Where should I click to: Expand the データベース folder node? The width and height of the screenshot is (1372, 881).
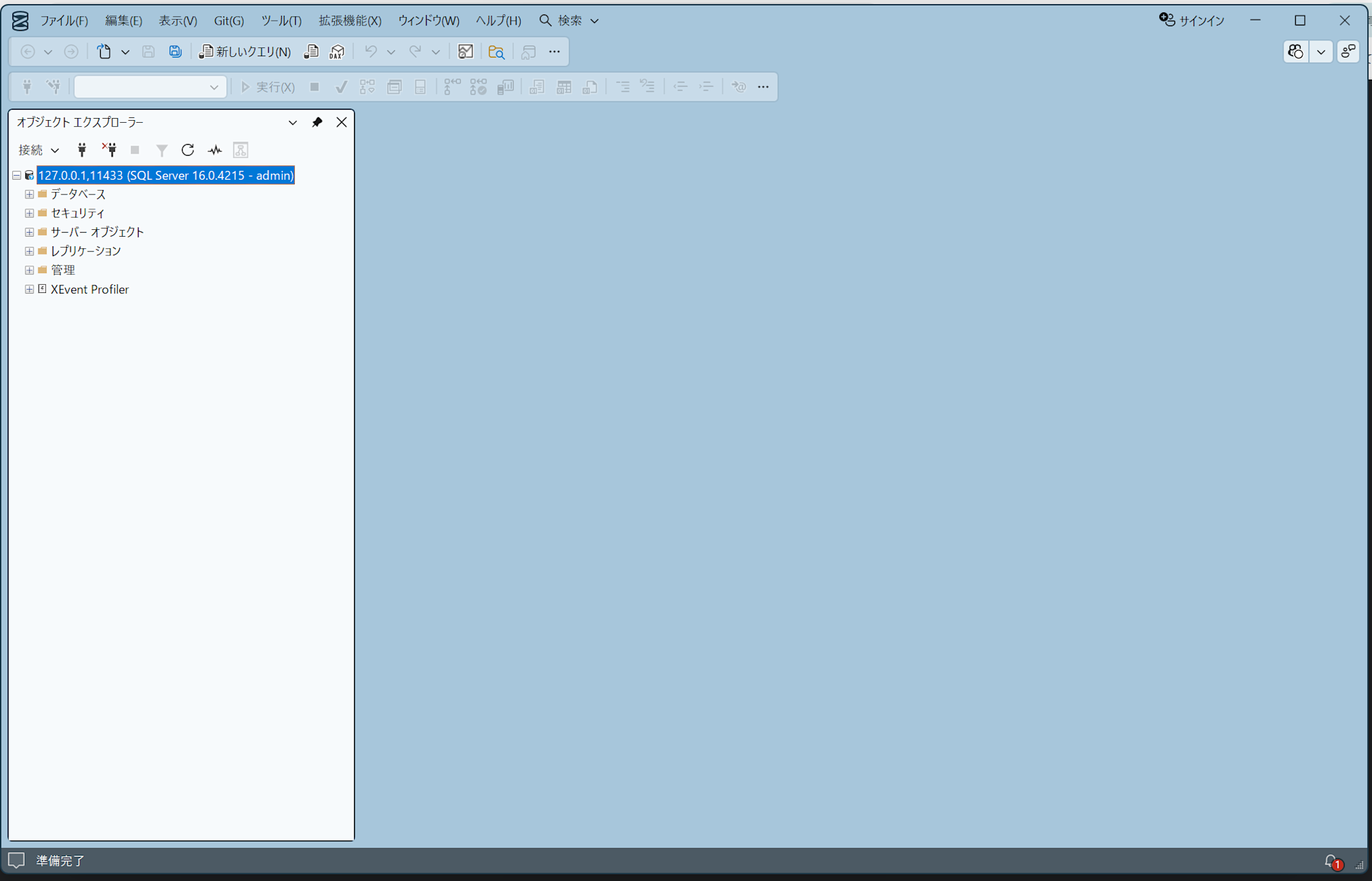29,194
